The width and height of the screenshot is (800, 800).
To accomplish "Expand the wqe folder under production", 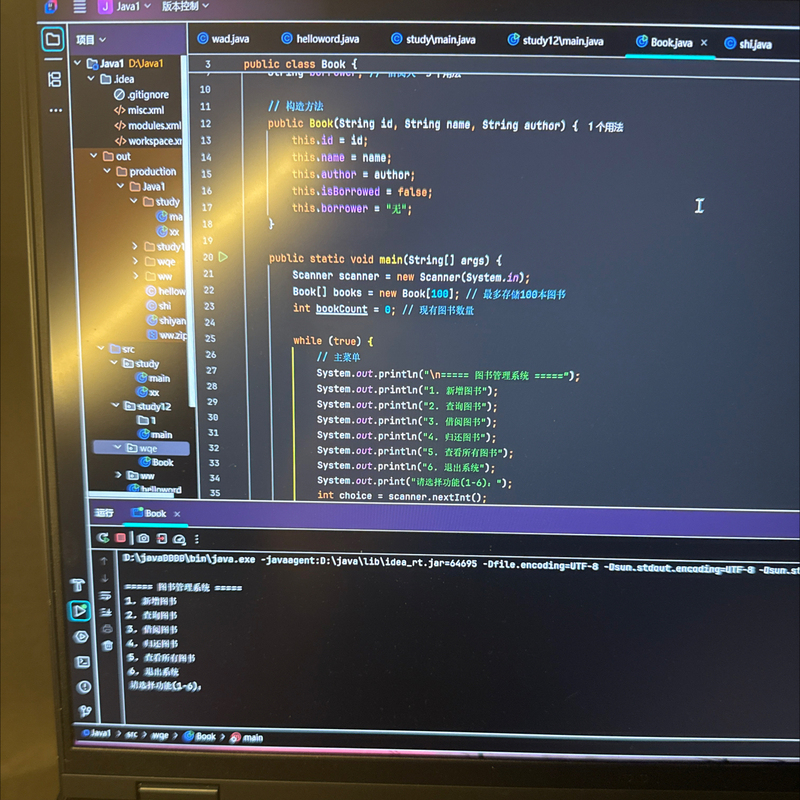I will 135,261.
